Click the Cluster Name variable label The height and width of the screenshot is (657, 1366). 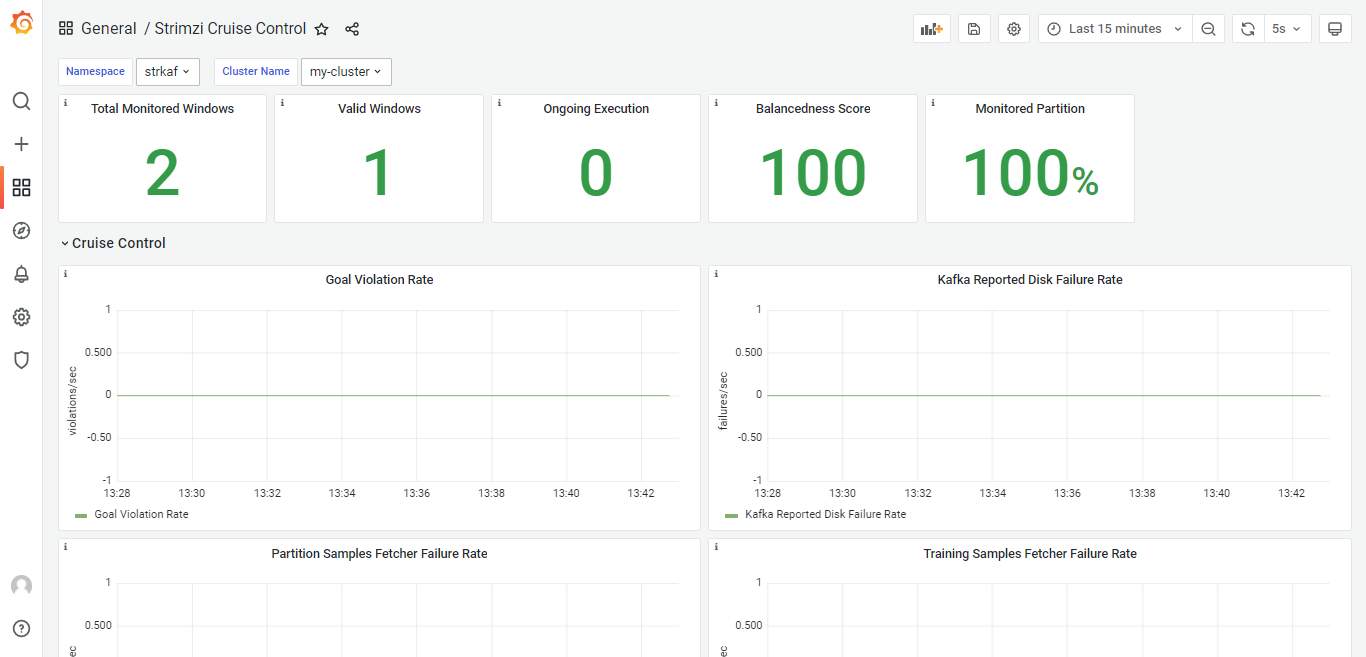pyautogui.click(x=256, y=72)
